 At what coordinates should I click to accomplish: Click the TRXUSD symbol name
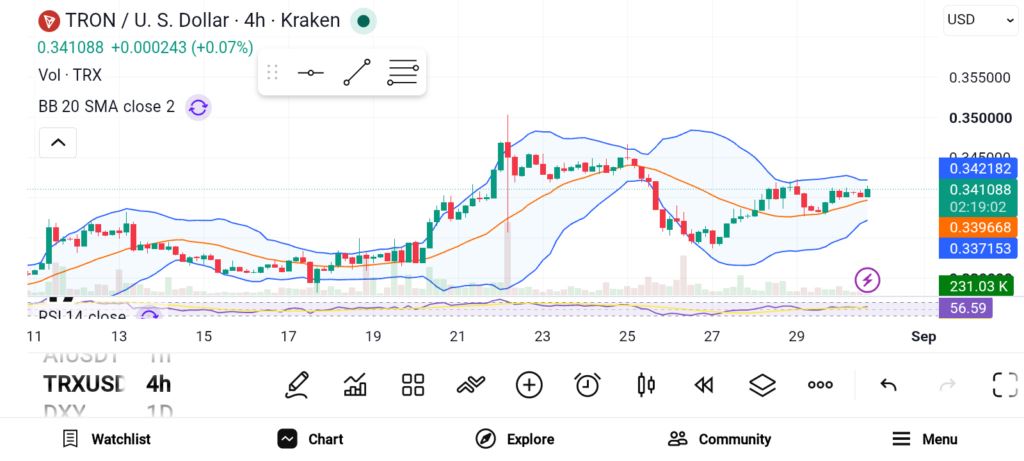coord(84,384)
